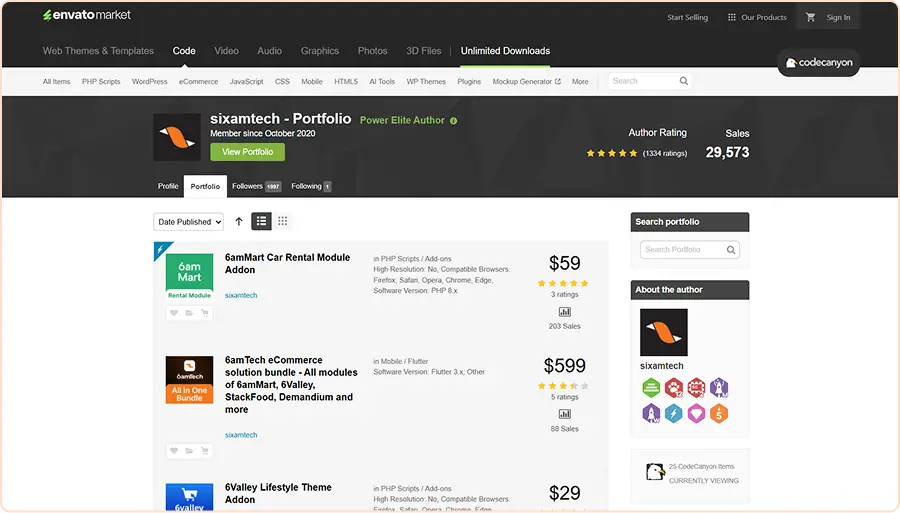This screenshot has width=900, height=513.
Task: Click the pink heart author badge
Action: 696,413
